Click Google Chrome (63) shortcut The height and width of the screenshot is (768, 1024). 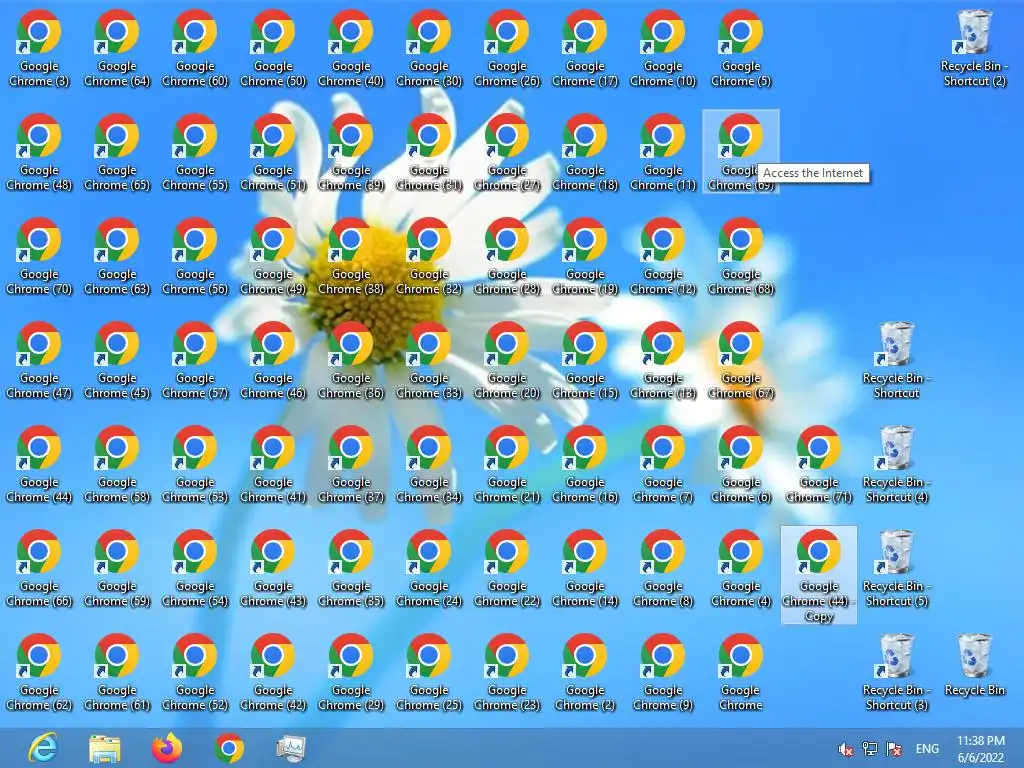pyautogui.click(x=117, y=256)
